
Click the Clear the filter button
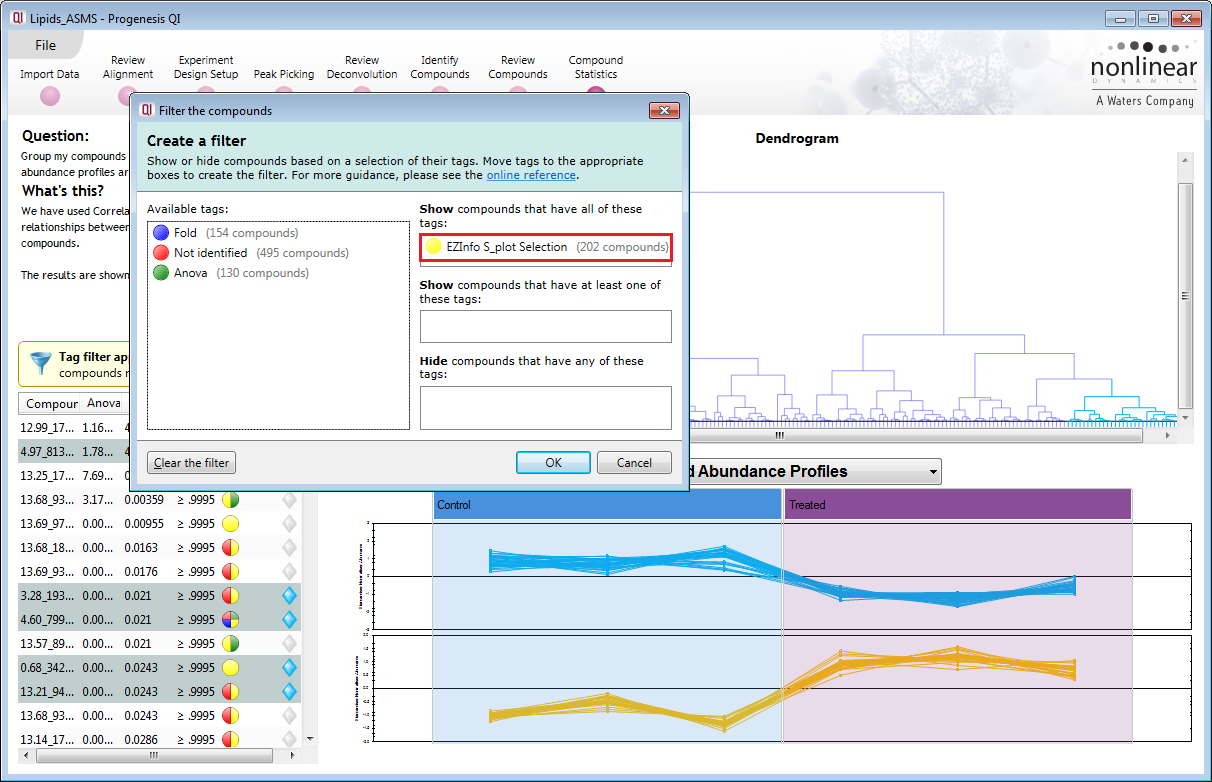[x=191, y=463]
